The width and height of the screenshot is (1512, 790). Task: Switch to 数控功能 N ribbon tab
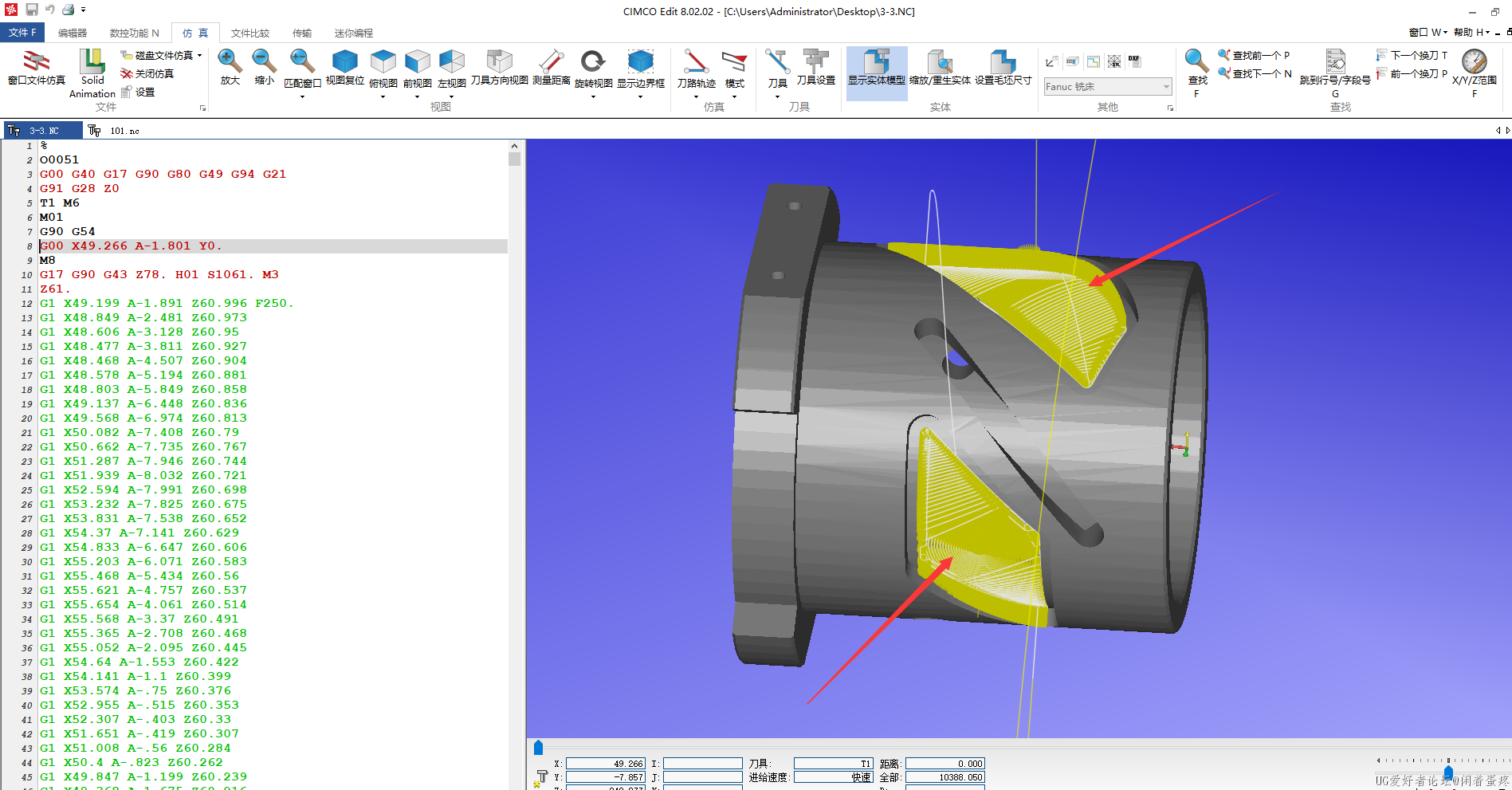tap(134, 33)
